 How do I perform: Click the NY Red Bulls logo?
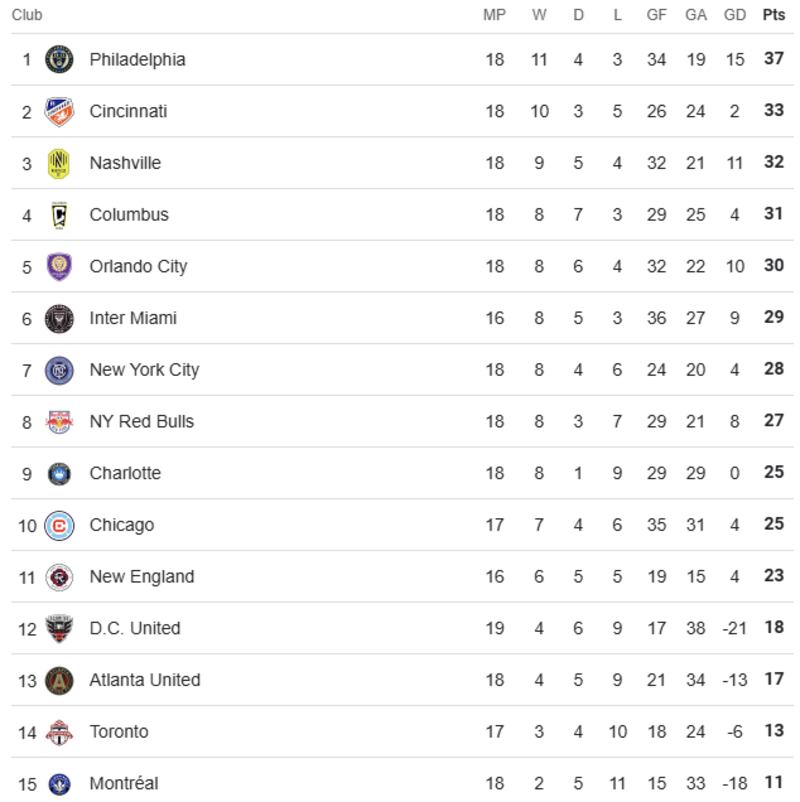(x=59, y=422)
